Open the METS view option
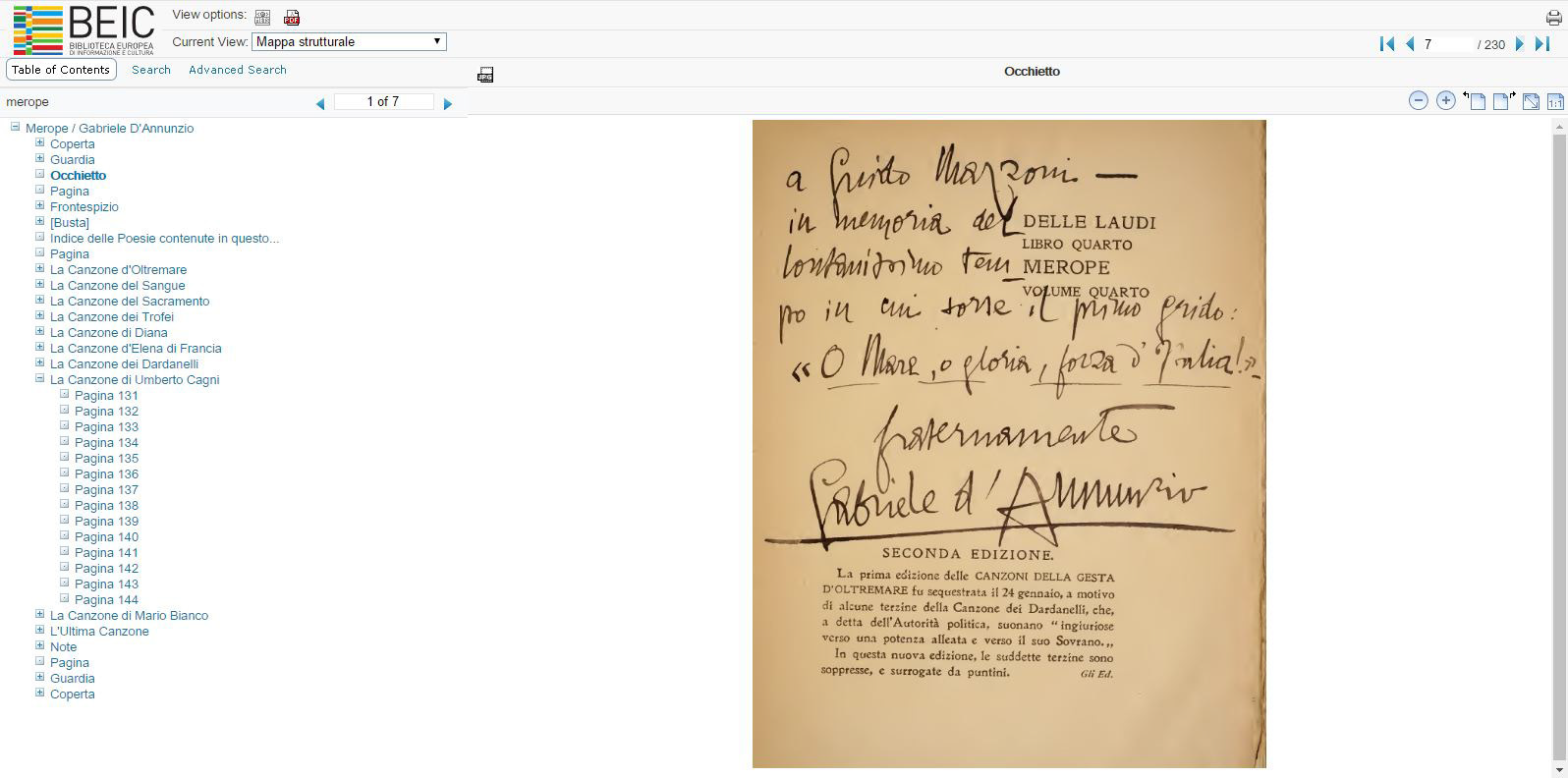Screen dimensions: 1568x778 tap(262, 17)
